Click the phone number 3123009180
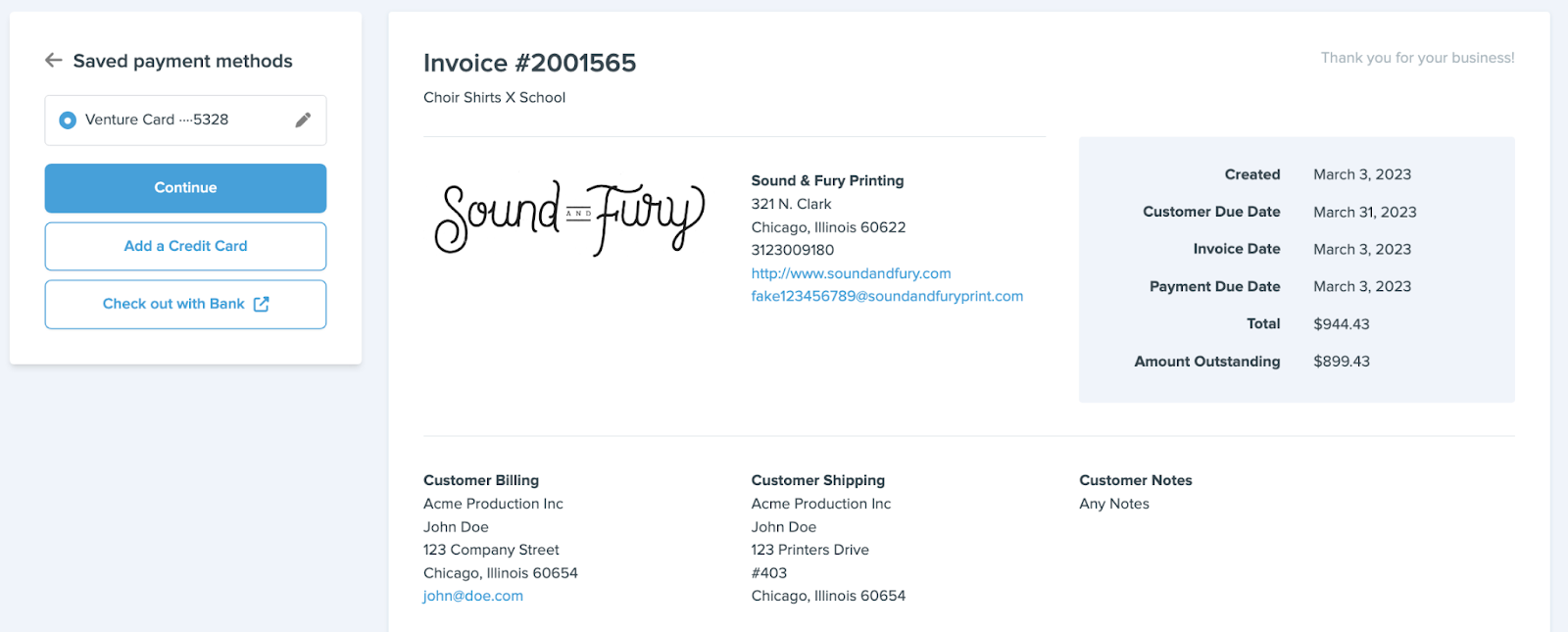Image resolution: width=1568 pixels, height=632 pixels. point(792,250)
